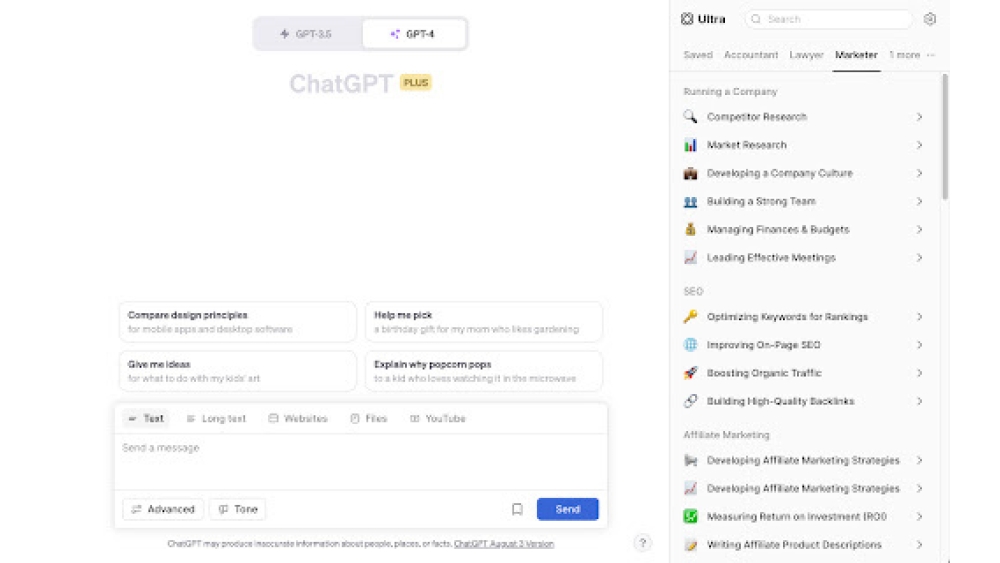
Task: Open Advanced options
Action: 163,509
